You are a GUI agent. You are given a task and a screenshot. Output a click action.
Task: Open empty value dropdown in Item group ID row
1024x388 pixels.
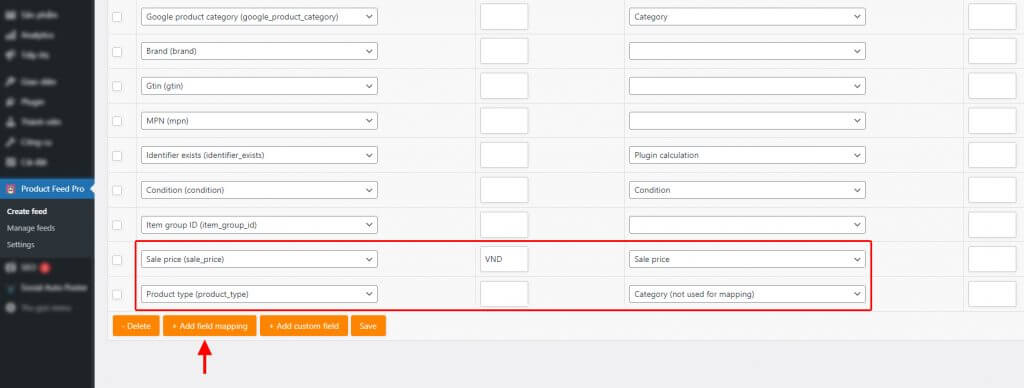[747, 225]
